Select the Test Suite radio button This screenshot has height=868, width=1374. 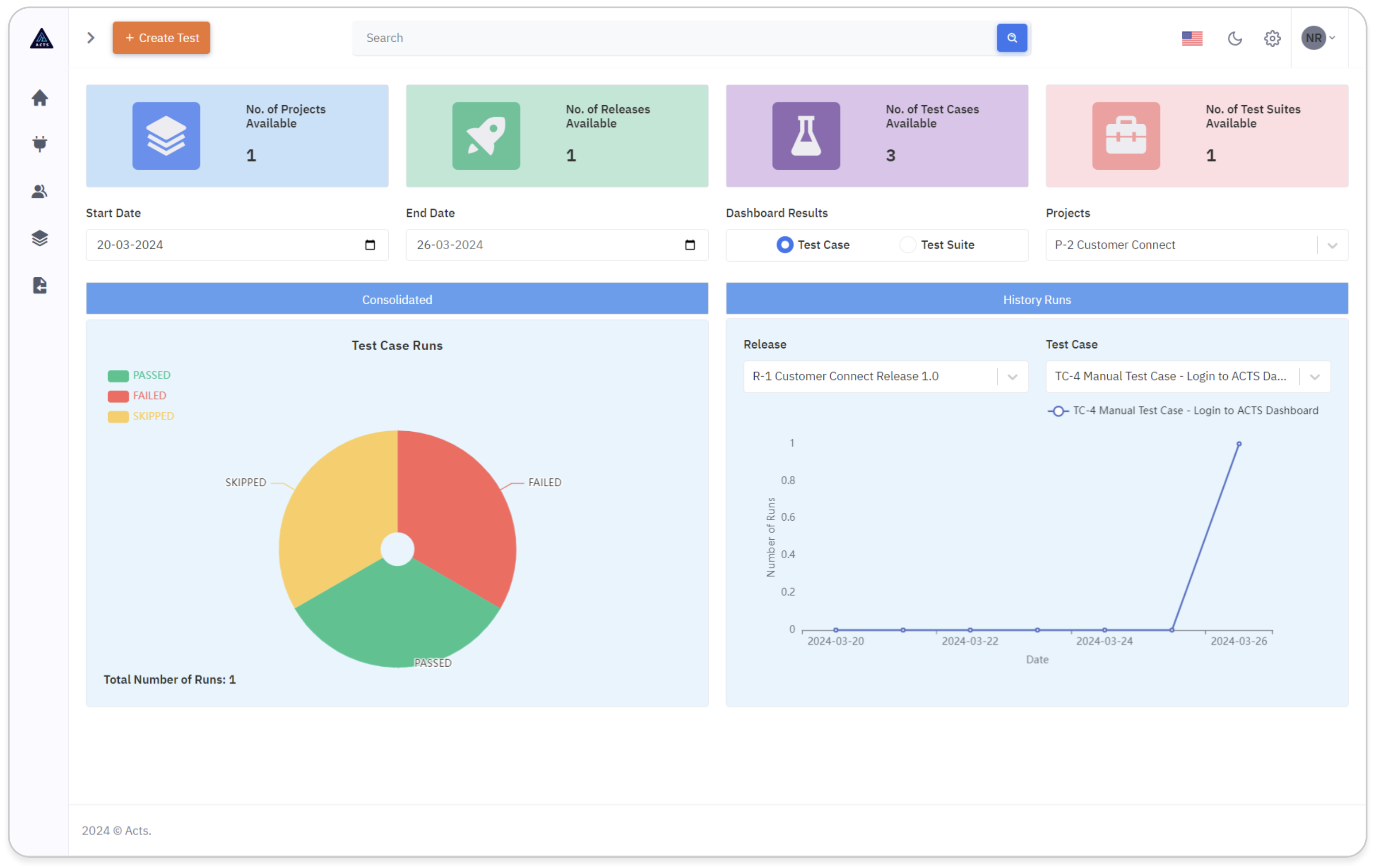908,245
